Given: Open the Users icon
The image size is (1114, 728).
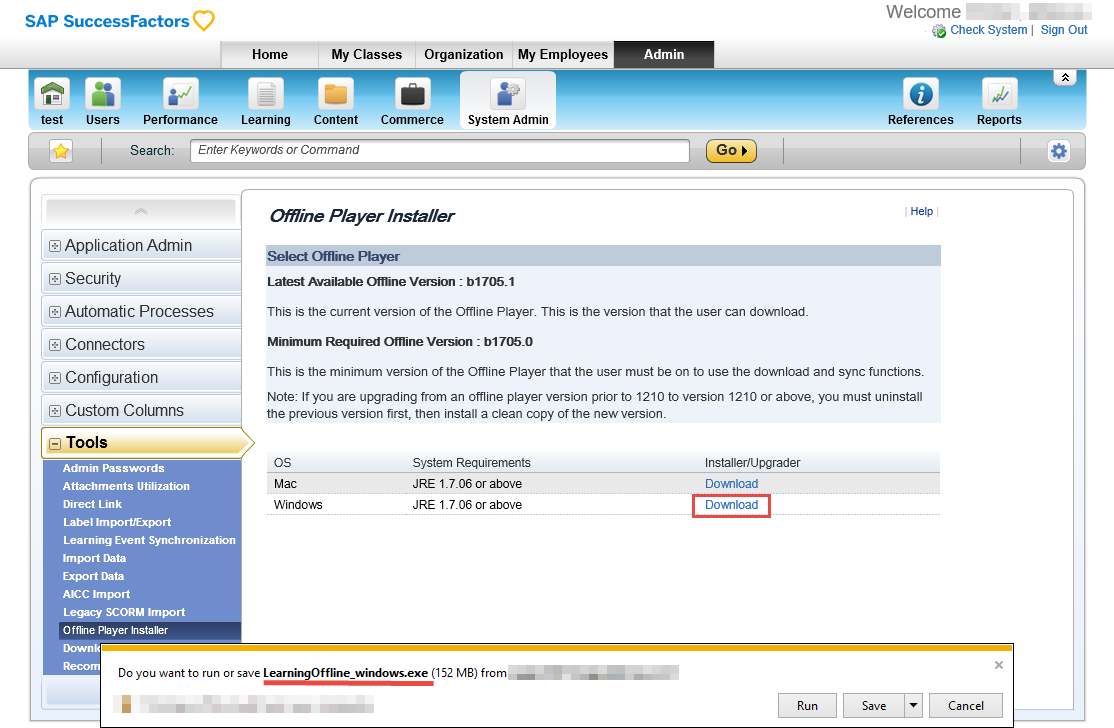Looking at the screenshot, I should coord(103,94).
